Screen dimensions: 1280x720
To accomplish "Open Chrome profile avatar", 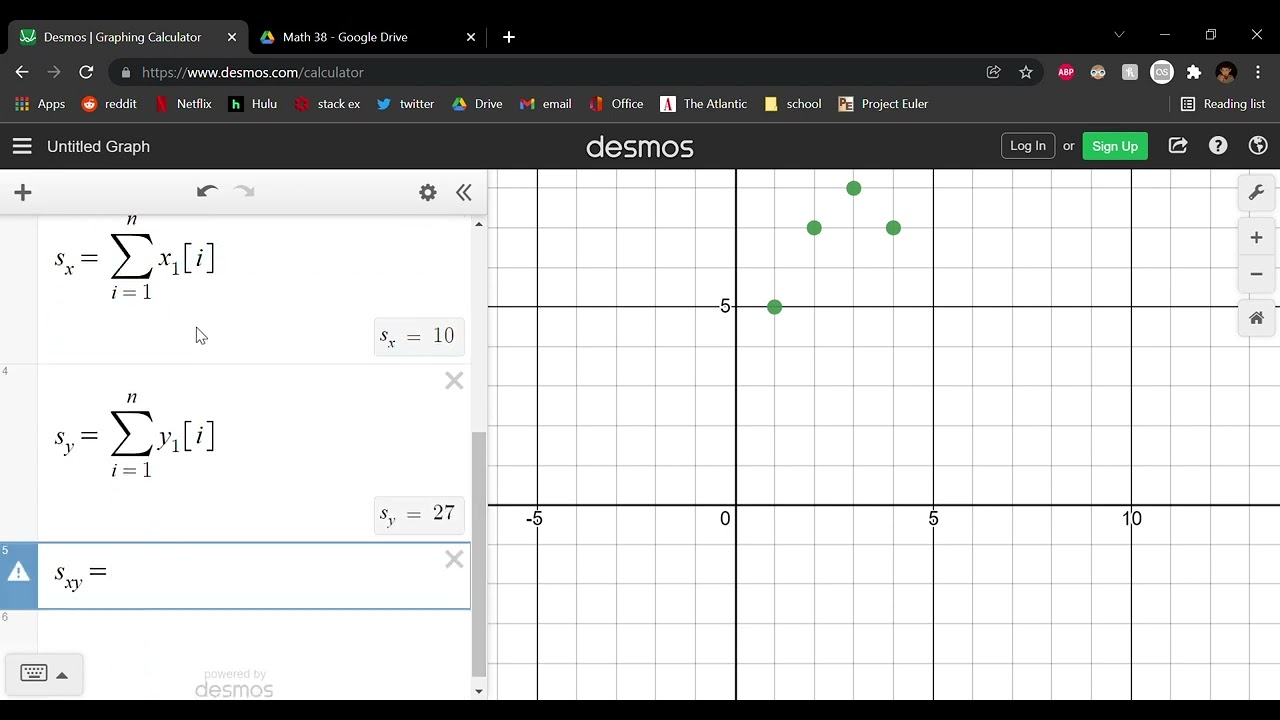I will [1226, 72].
